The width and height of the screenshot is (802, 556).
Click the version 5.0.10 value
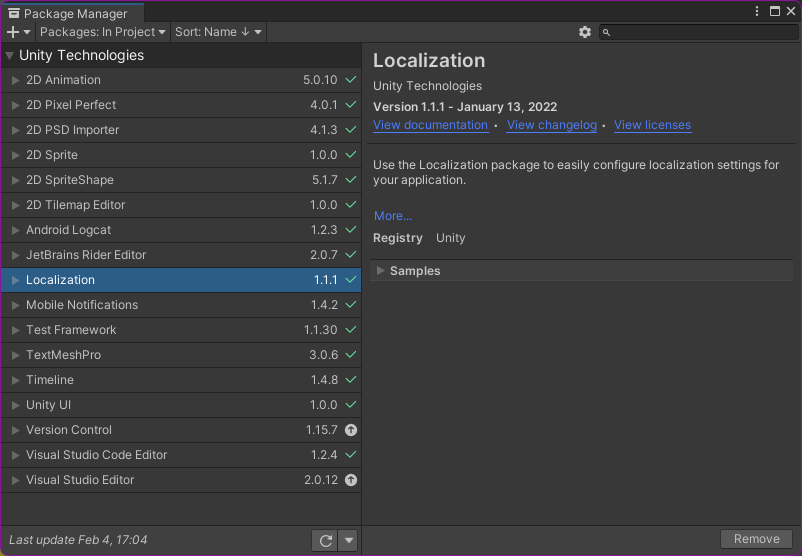point(320,80)
